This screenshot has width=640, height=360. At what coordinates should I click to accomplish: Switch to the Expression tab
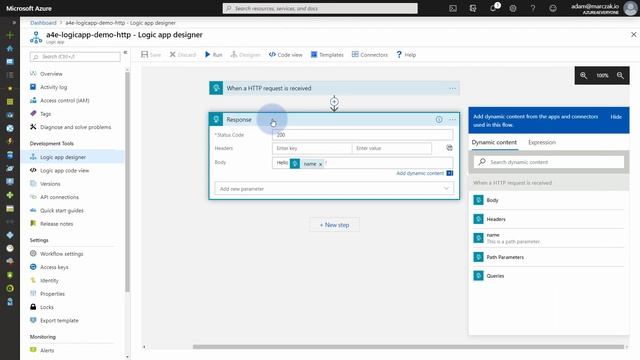click(x=542, y=142)
